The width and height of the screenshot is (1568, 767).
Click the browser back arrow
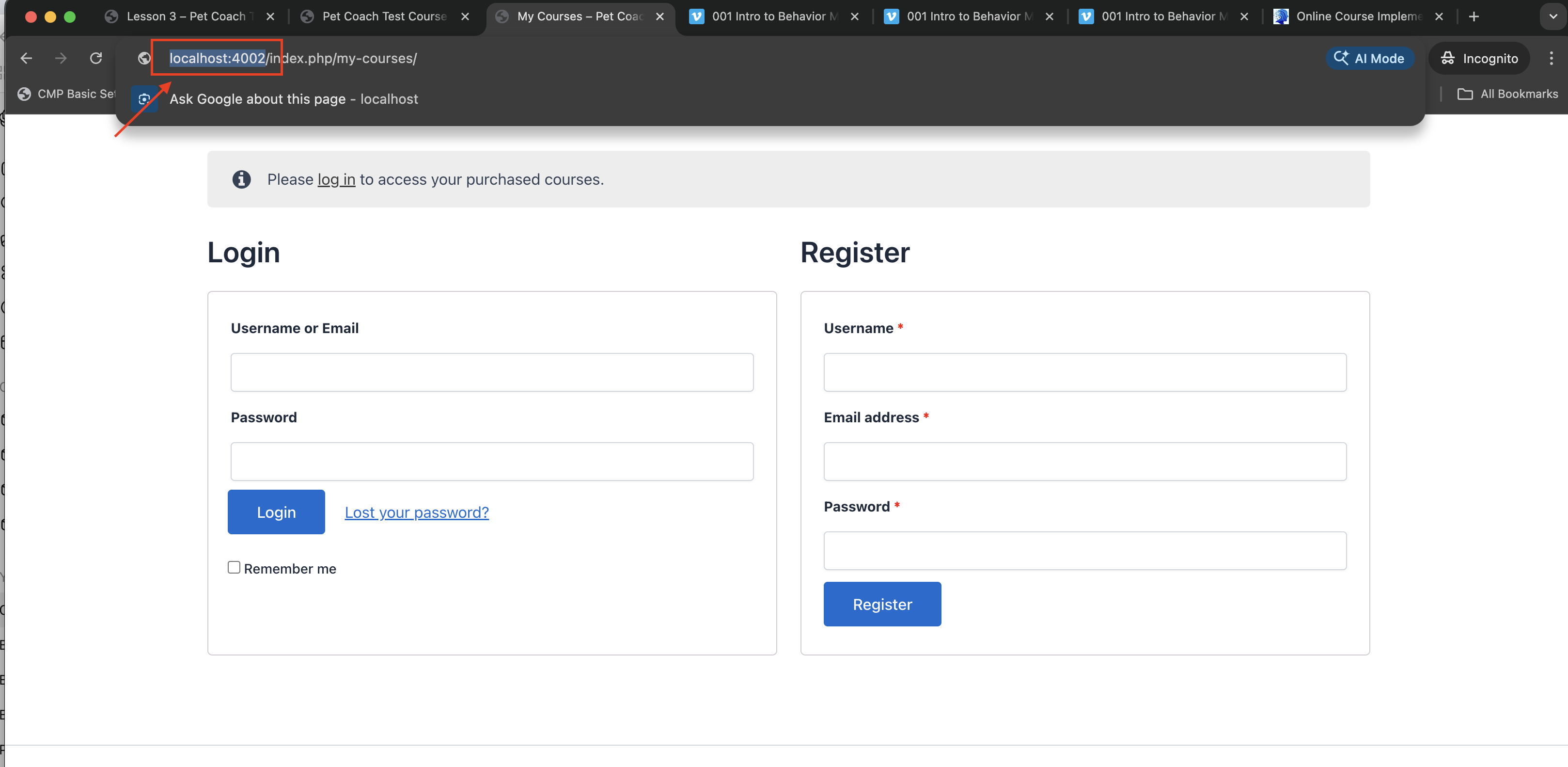[x=26, y=58]
